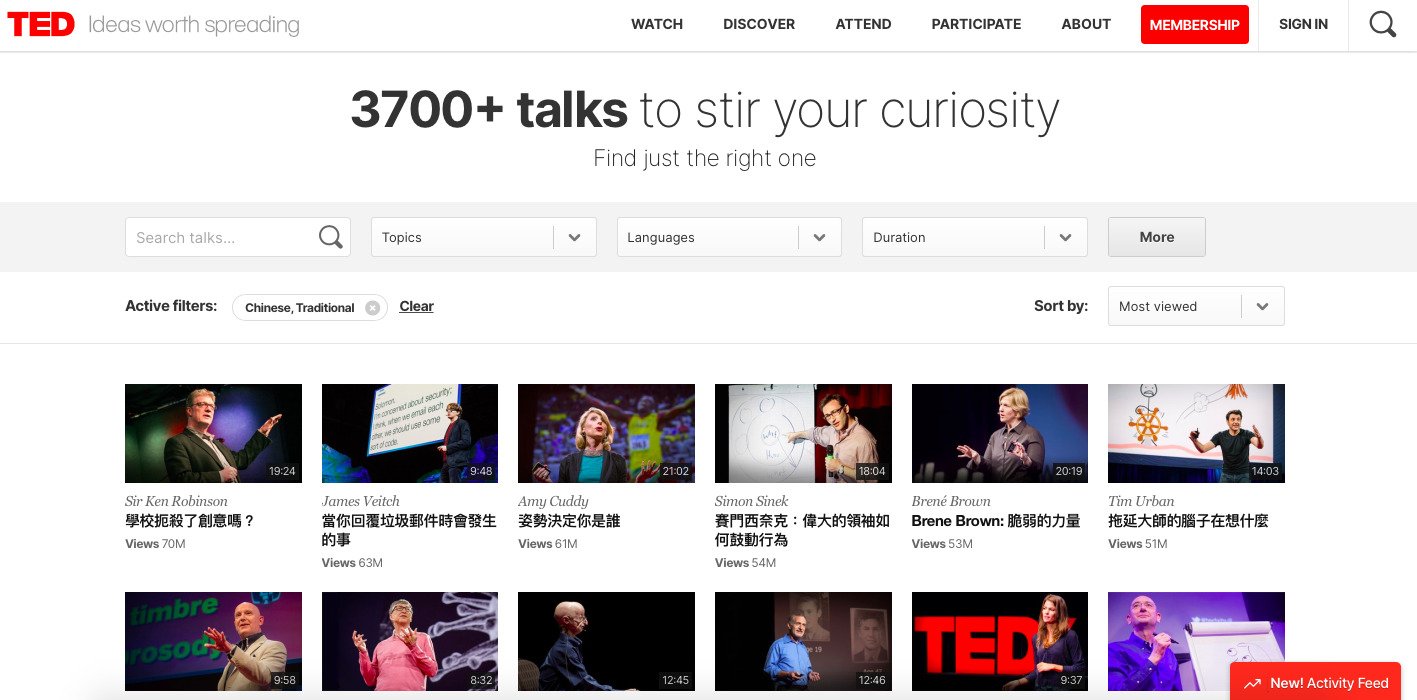Click title 姿勢決定你是誰
Screen dimensions: 1417x700
569,521
